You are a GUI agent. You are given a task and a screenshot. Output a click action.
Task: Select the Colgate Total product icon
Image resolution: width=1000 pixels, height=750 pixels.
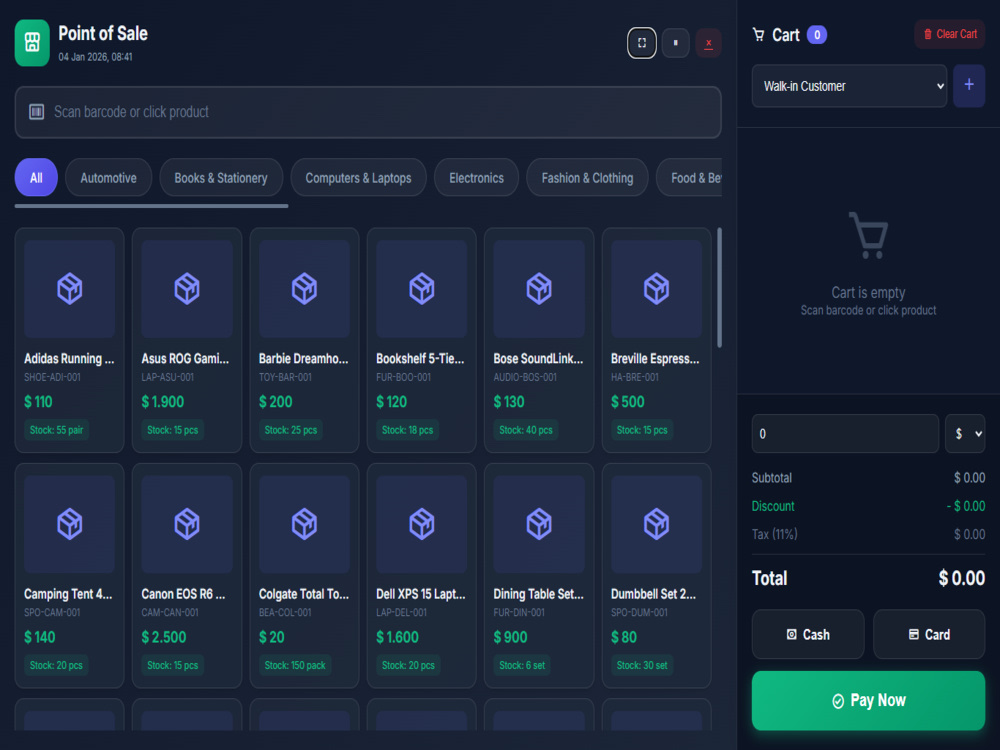coord(304,524)
